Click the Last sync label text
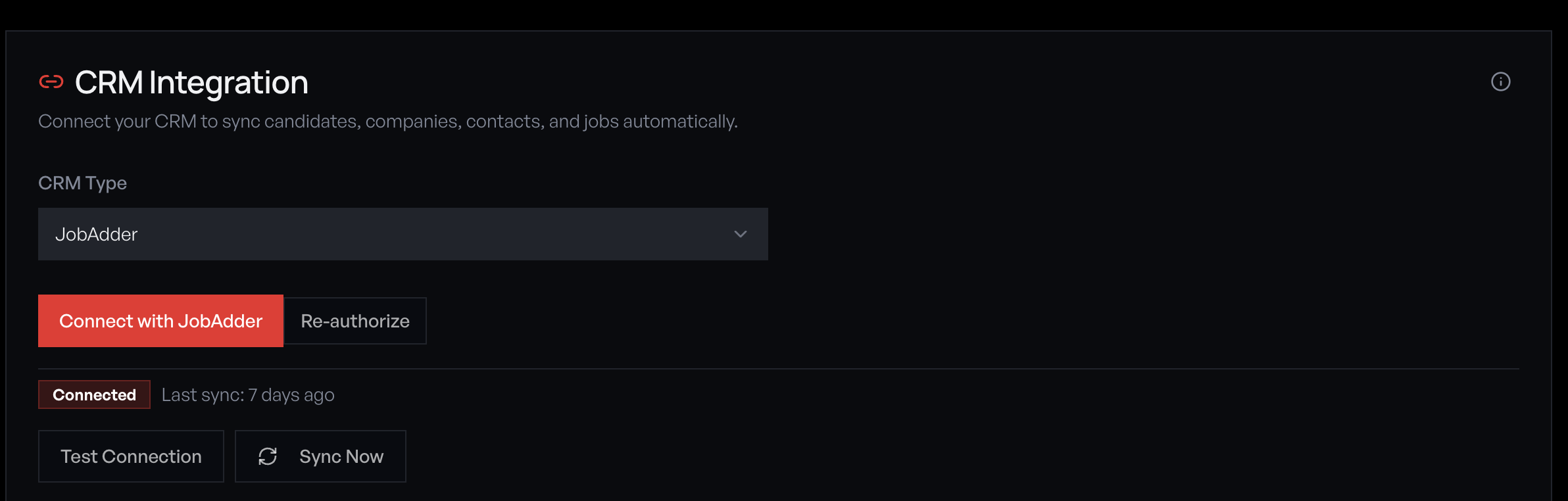The image size is (1568, 501). (203, 394)
